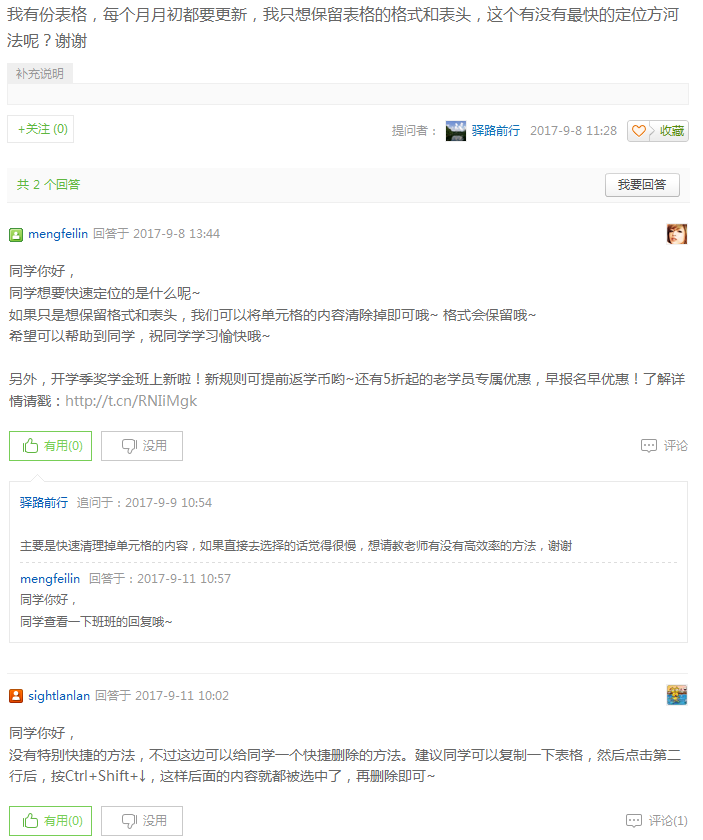
Task: Open 驿路前行 link in the follow-up question
Action: [44, 502]
